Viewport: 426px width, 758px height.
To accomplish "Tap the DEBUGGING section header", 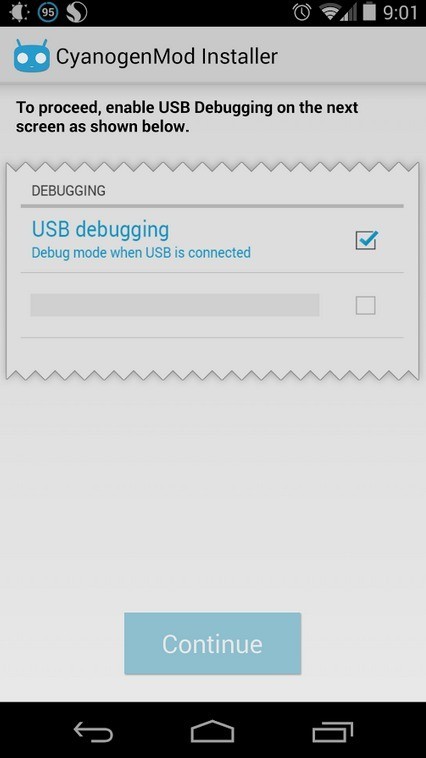I will coord(69,191).
